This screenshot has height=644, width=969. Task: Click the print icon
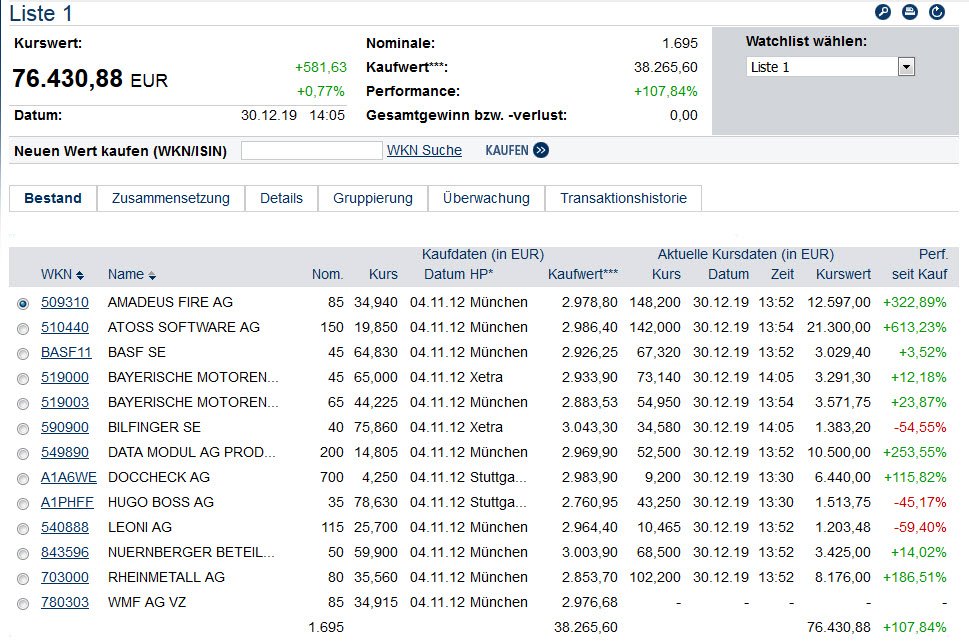[910, 12]
